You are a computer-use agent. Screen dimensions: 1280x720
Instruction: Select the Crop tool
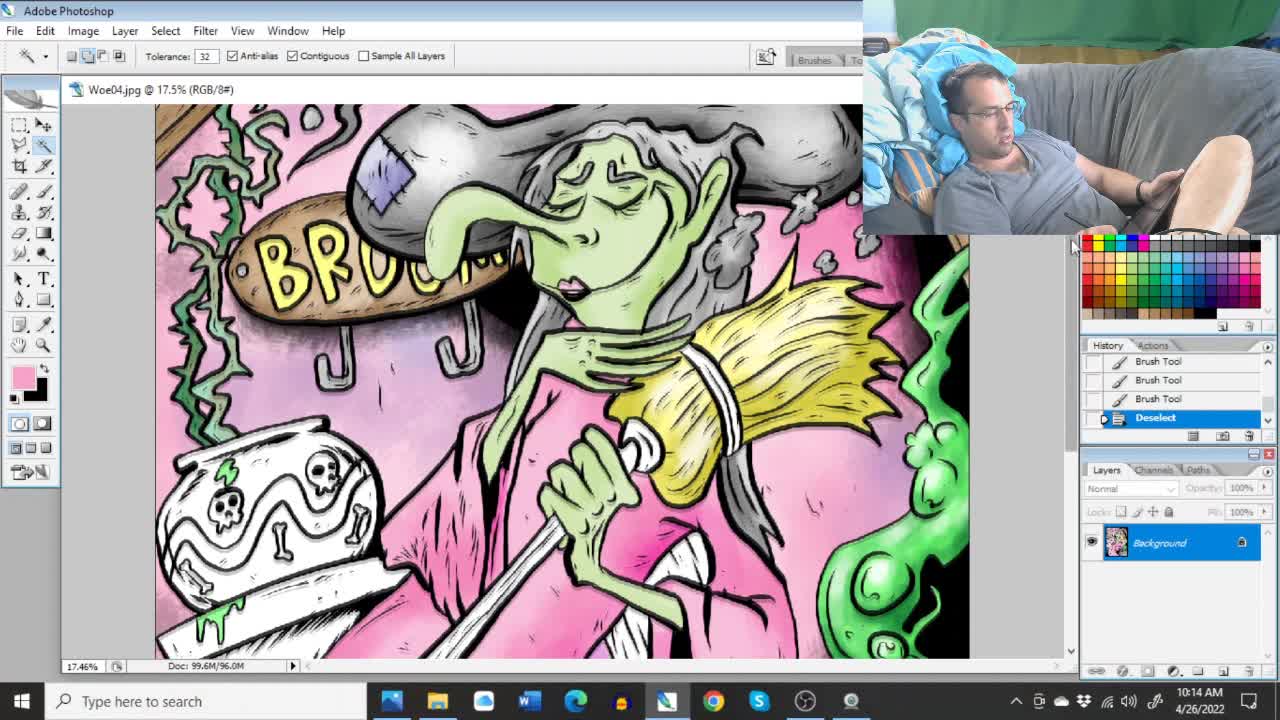tap(19, 167)
